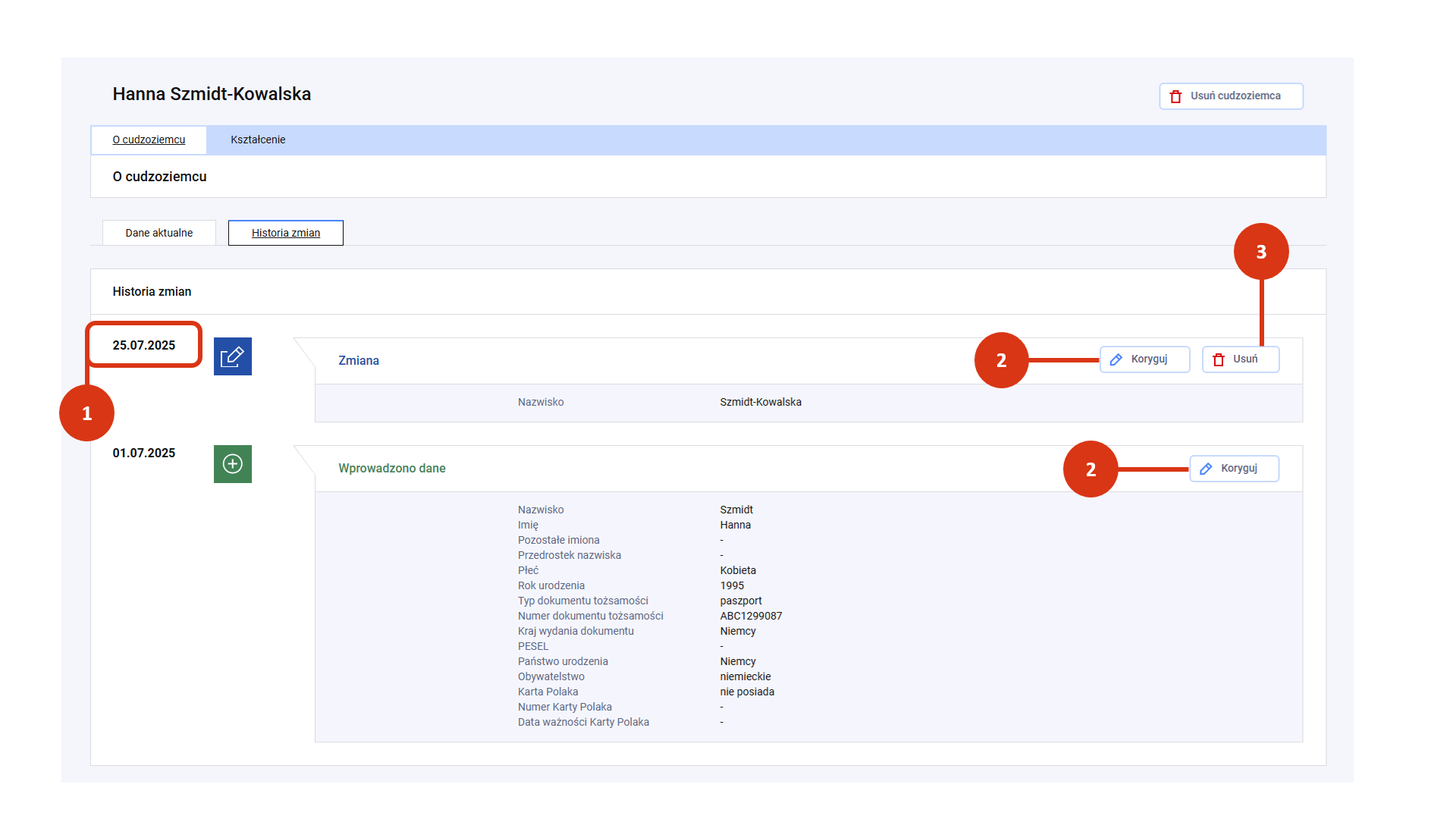Click pencil icon in Zmiana row Koryguj button
Viewport: 1456px width, 819px height.
tap(1116, 359)
